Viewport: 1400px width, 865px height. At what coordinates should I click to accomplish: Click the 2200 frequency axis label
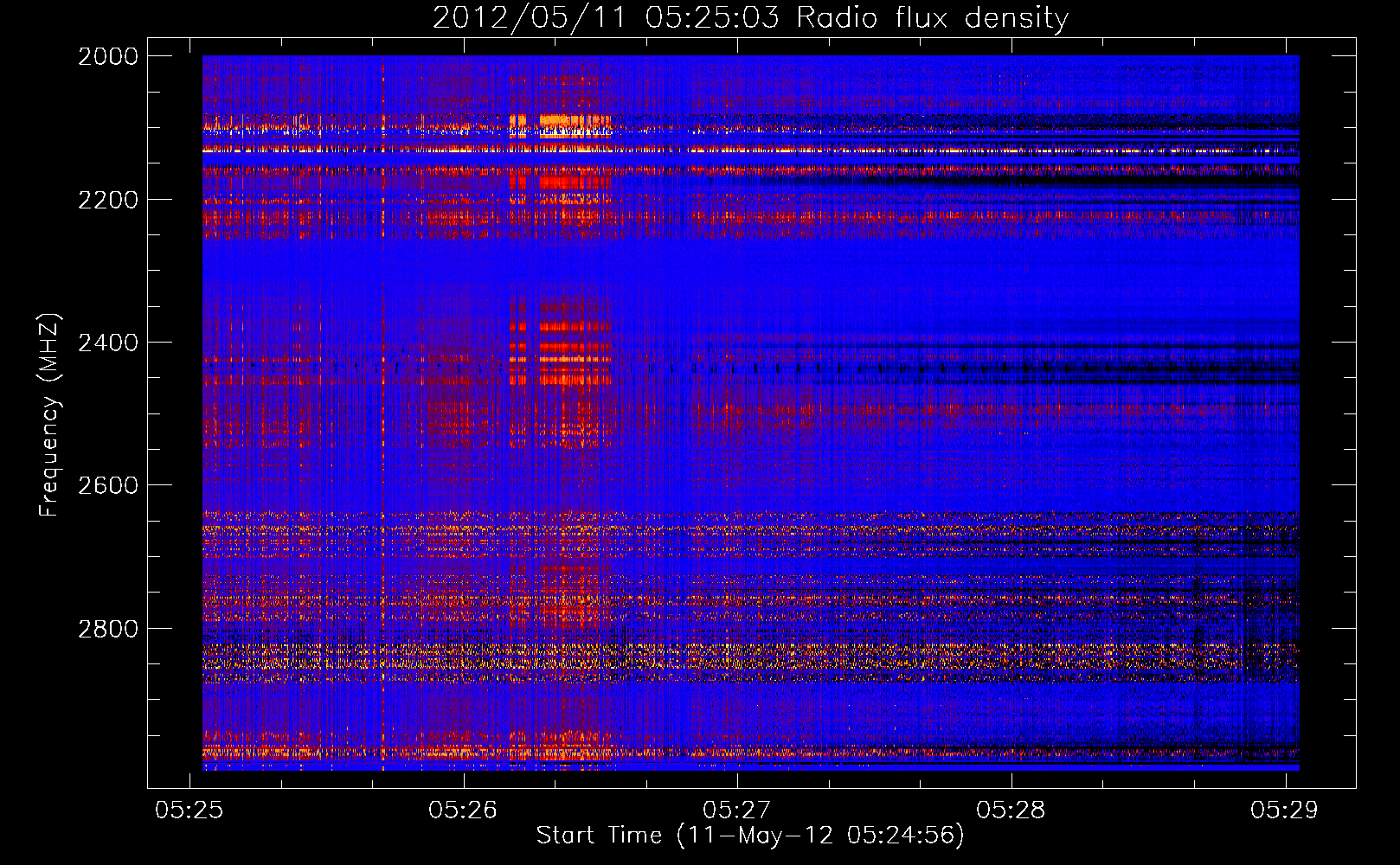click(108, 200)
